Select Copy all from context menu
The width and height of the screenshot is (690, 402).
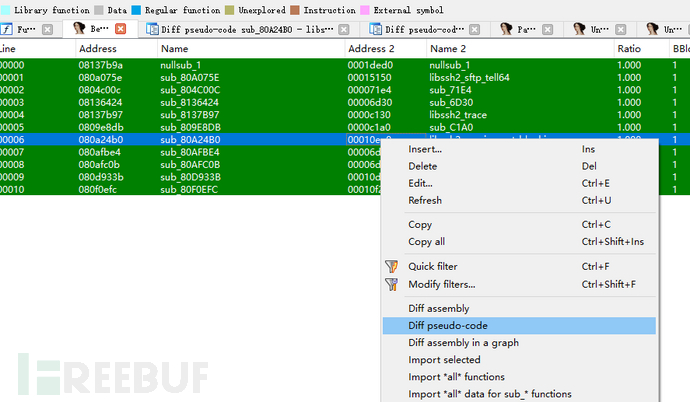pyautogui.click(x=427, y=241)
